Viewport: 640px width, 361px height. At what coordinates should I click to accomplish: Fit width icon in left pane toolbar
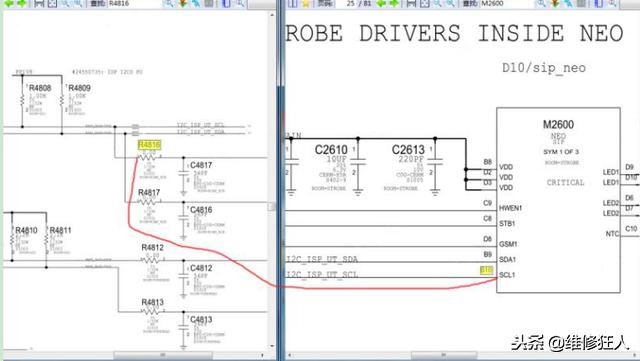39,3
